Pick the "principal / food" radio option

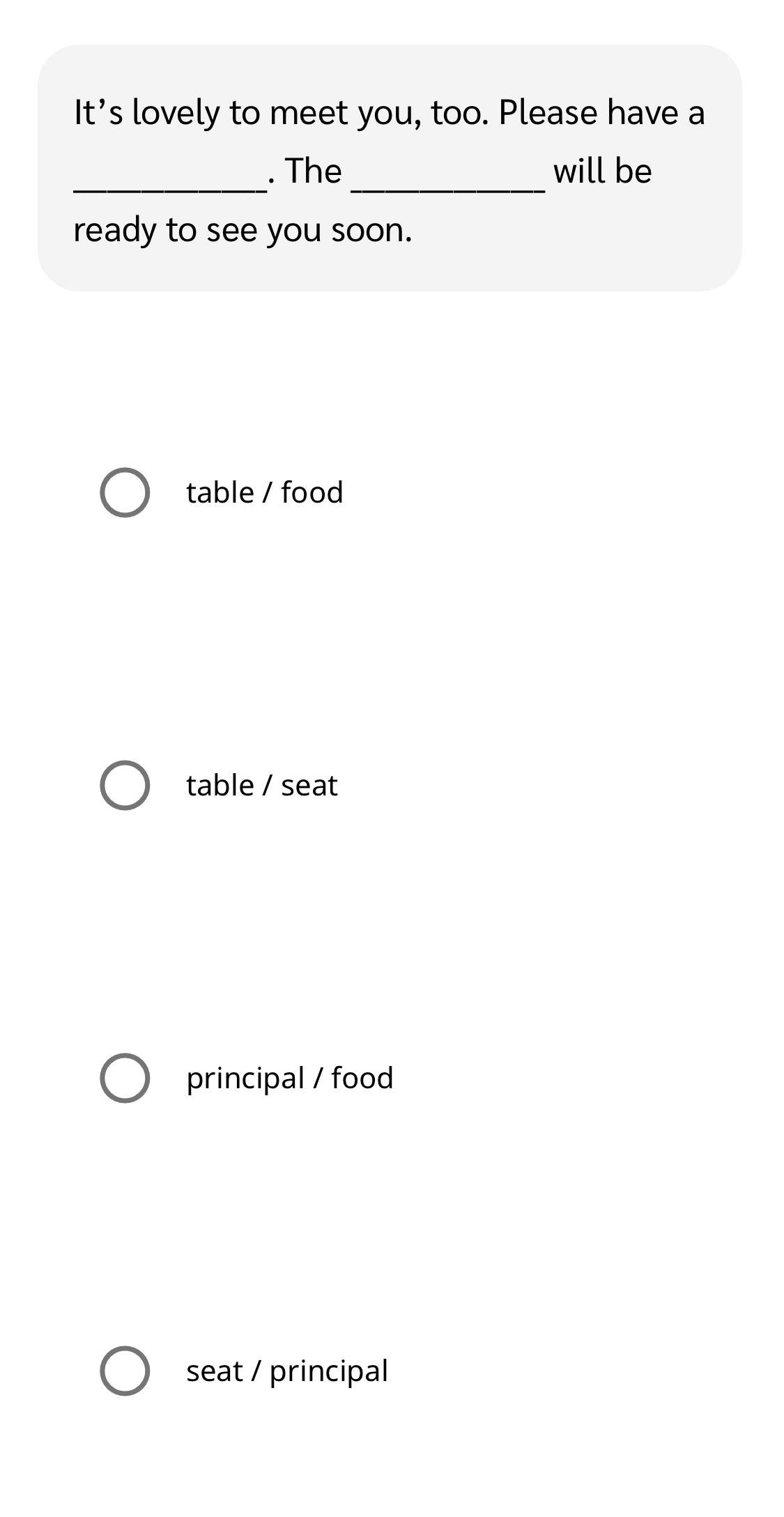click(x=125, y=1078)
